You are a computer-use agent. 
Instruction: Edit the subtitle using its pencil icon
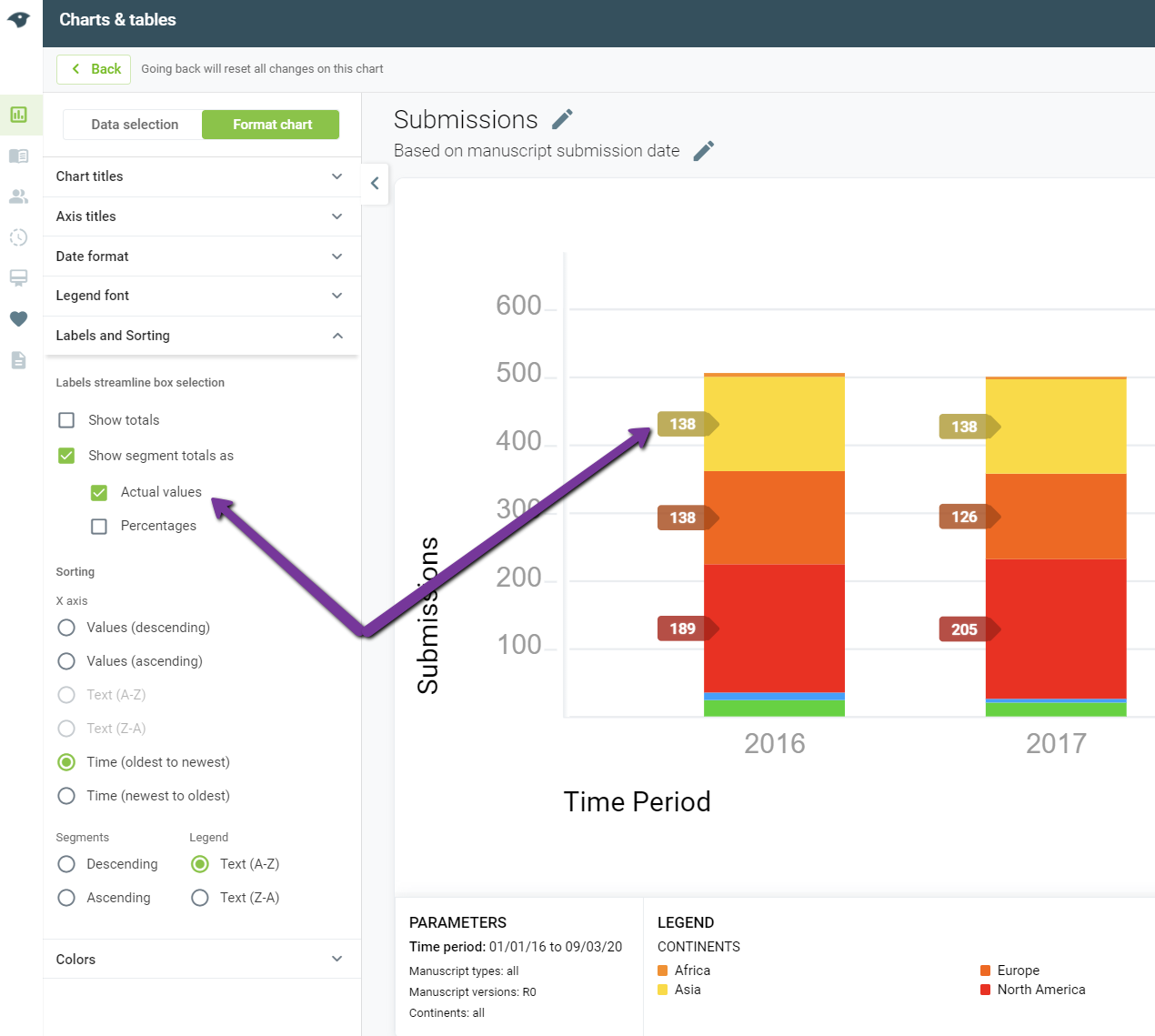point(704,151)
